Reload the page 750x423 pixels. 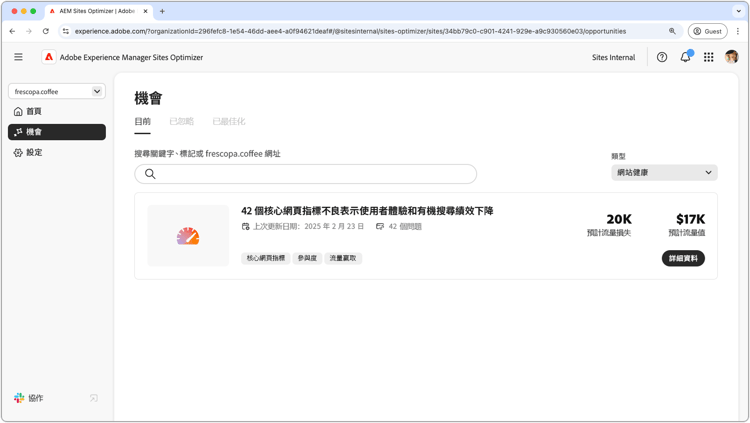click(x=45, y=31)
